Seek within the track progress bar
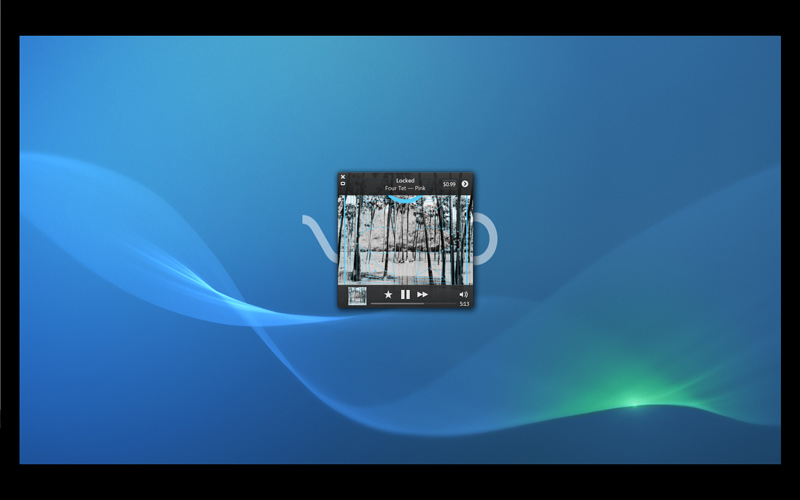The height and width of the screenshot is (500, 800). (413, 304)
